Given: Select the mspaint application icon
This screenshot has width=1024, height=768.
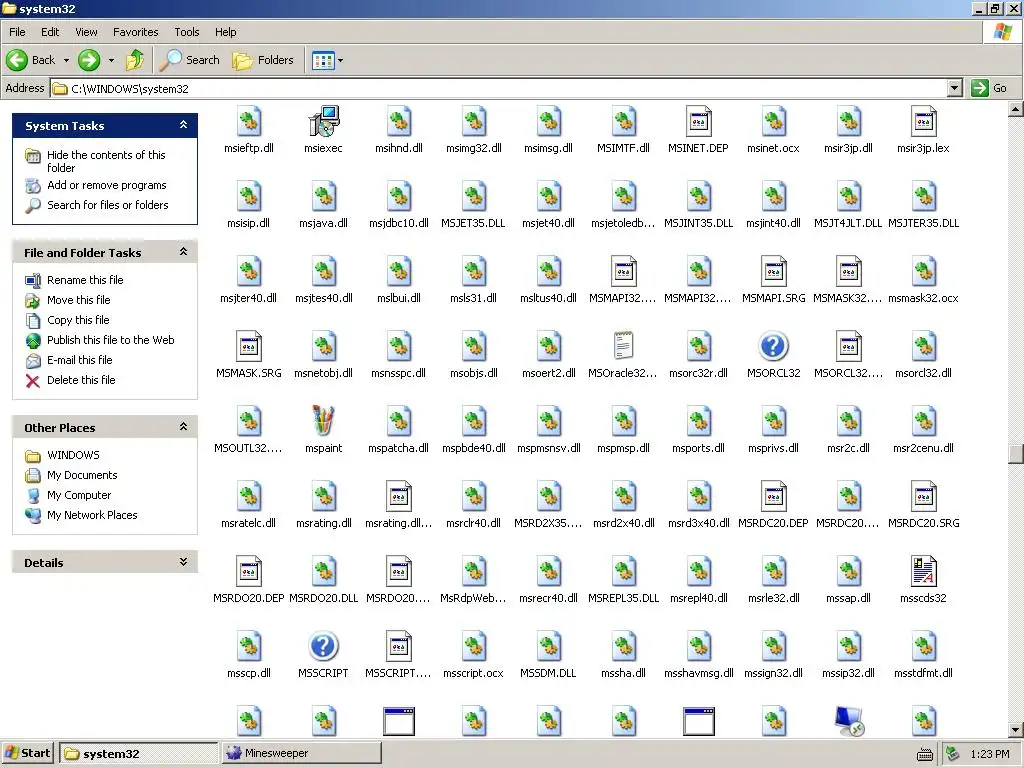Looking at the screenshot, I should pos(323,421).
